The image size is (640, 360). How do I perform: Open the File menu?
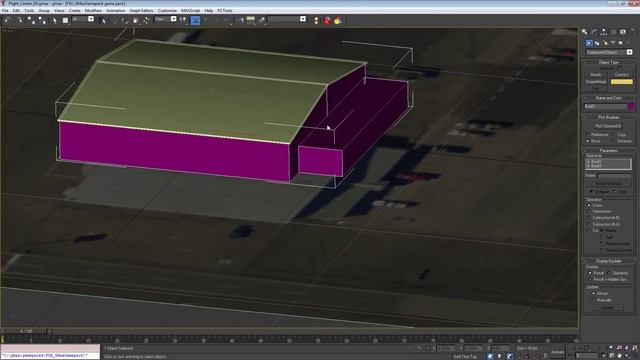[5, 11]
